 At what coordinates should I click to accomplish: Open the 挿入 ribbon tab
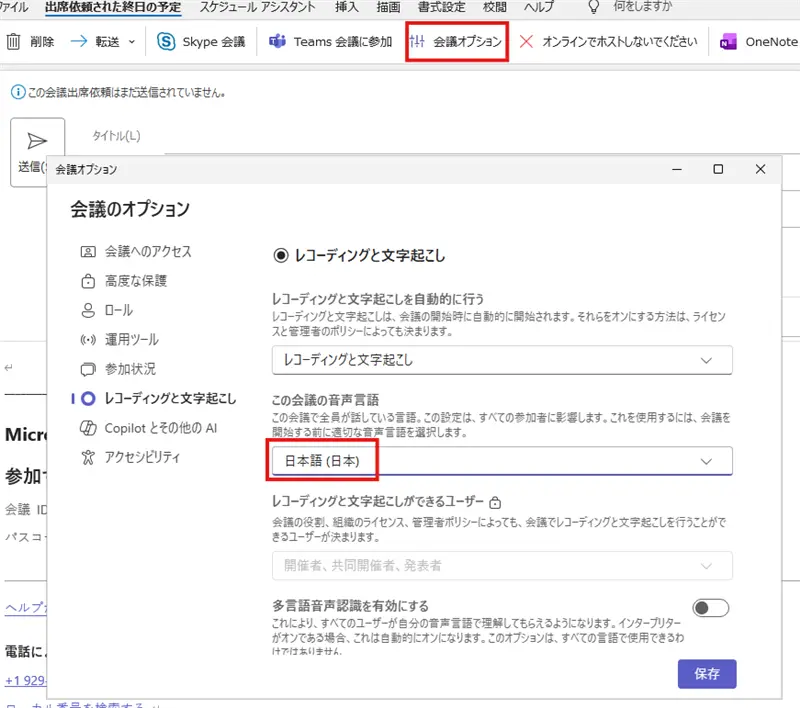click(346, 7)
